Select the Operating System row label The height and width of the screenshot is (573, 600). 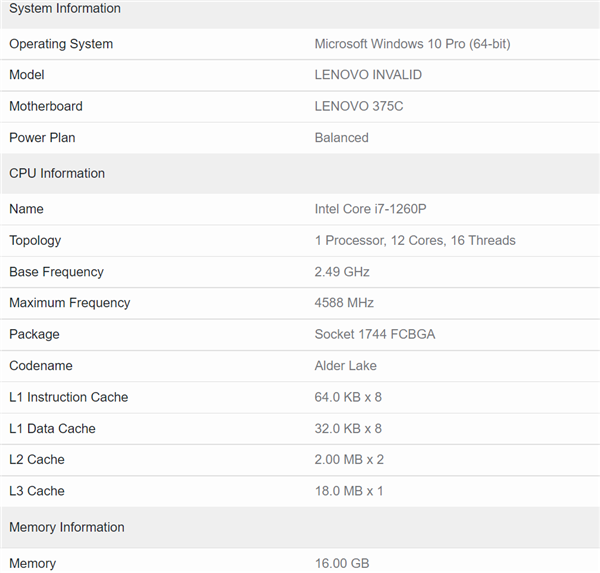[61, 44]
